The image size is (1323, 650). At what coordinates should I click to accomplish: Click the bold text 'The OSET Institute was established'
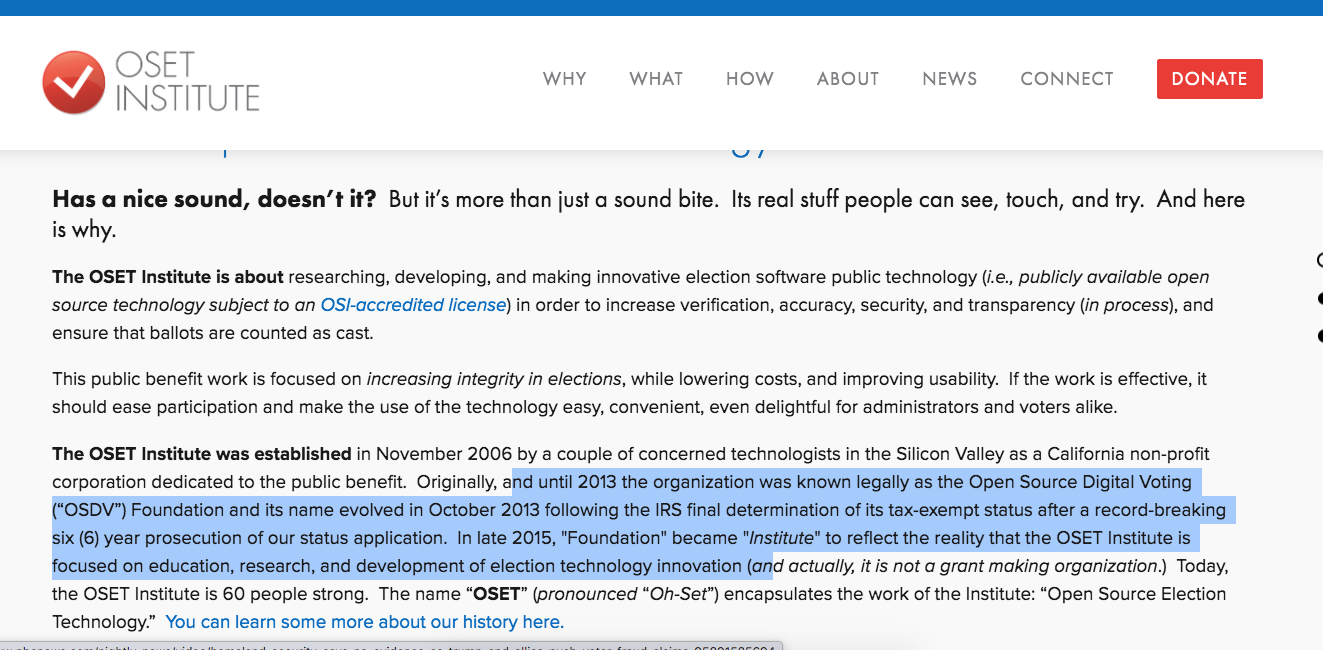point(202,454)
